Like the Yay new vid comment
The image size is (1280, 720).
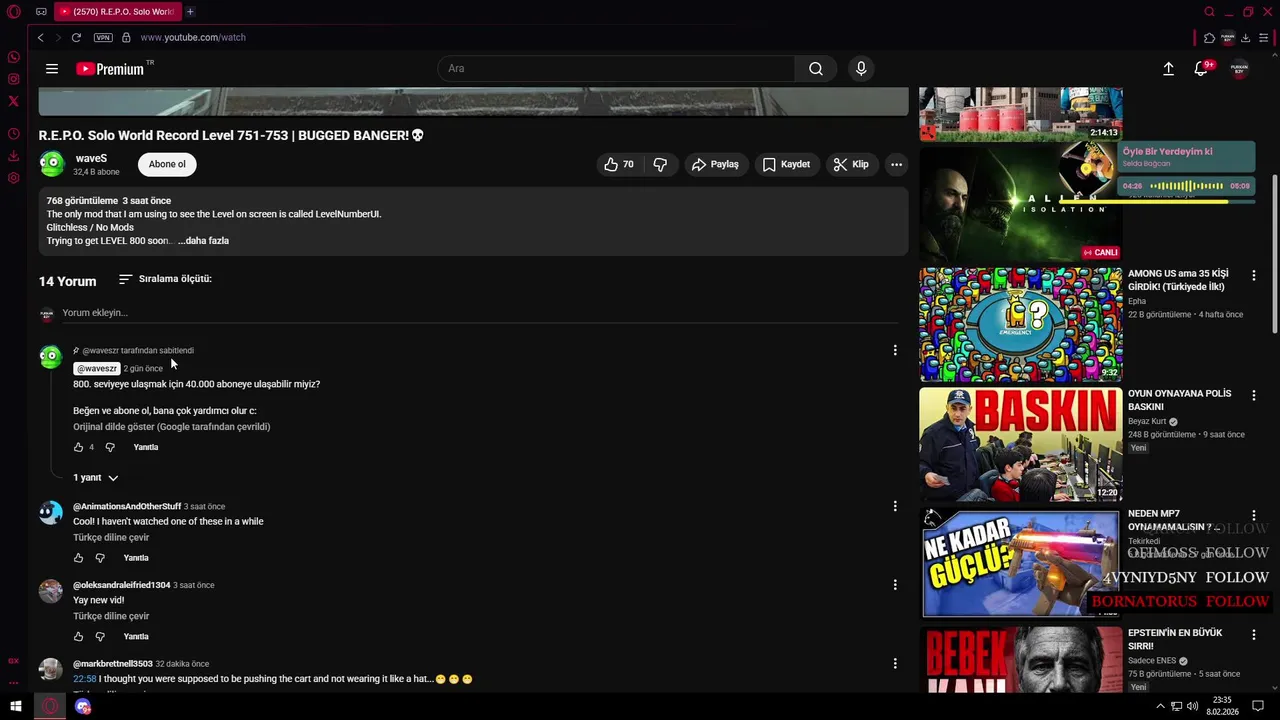pos(79,637)
